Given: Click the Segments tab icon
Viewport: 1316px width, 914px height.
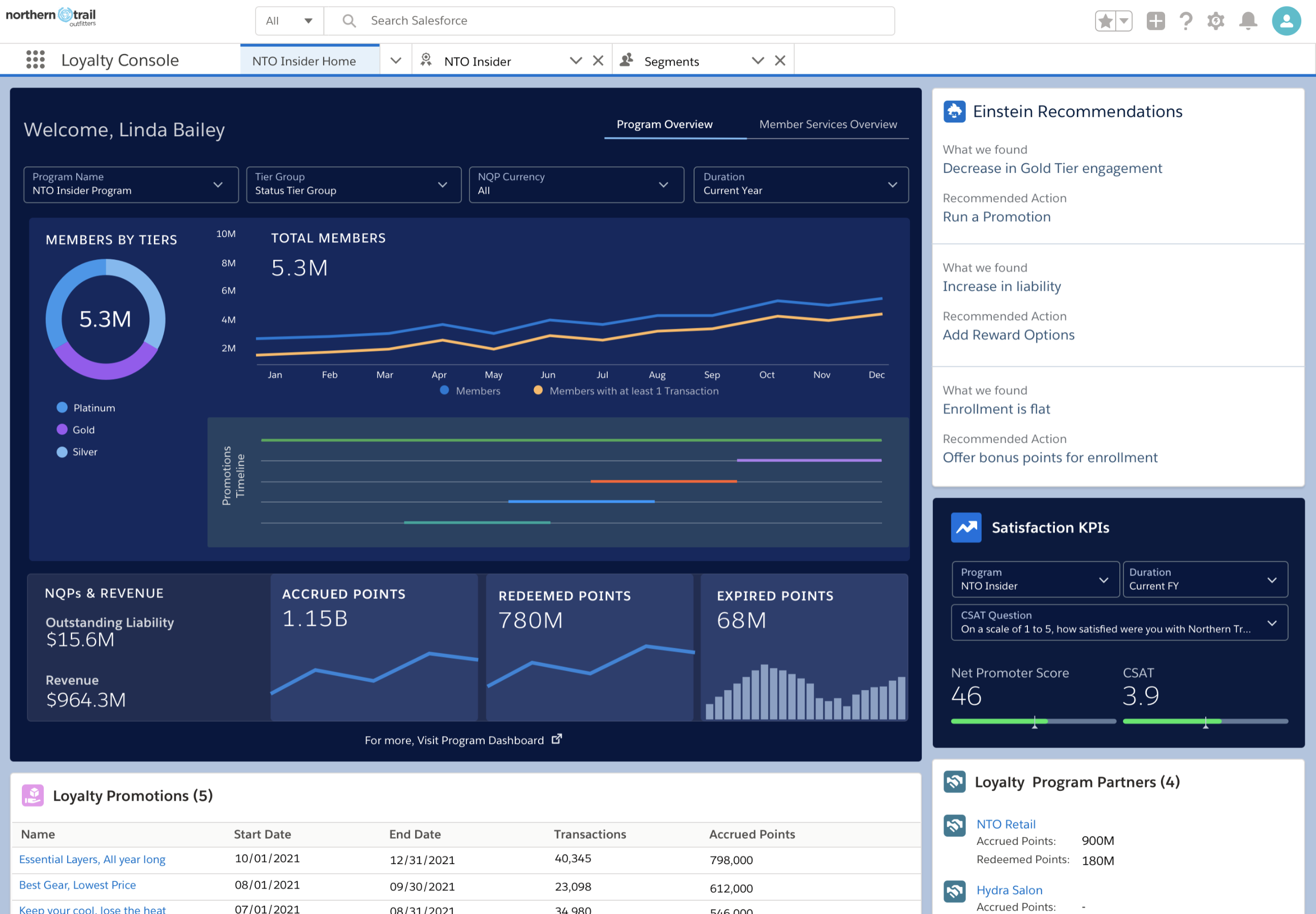Looking at the screenshot, I should click(626, 60).
